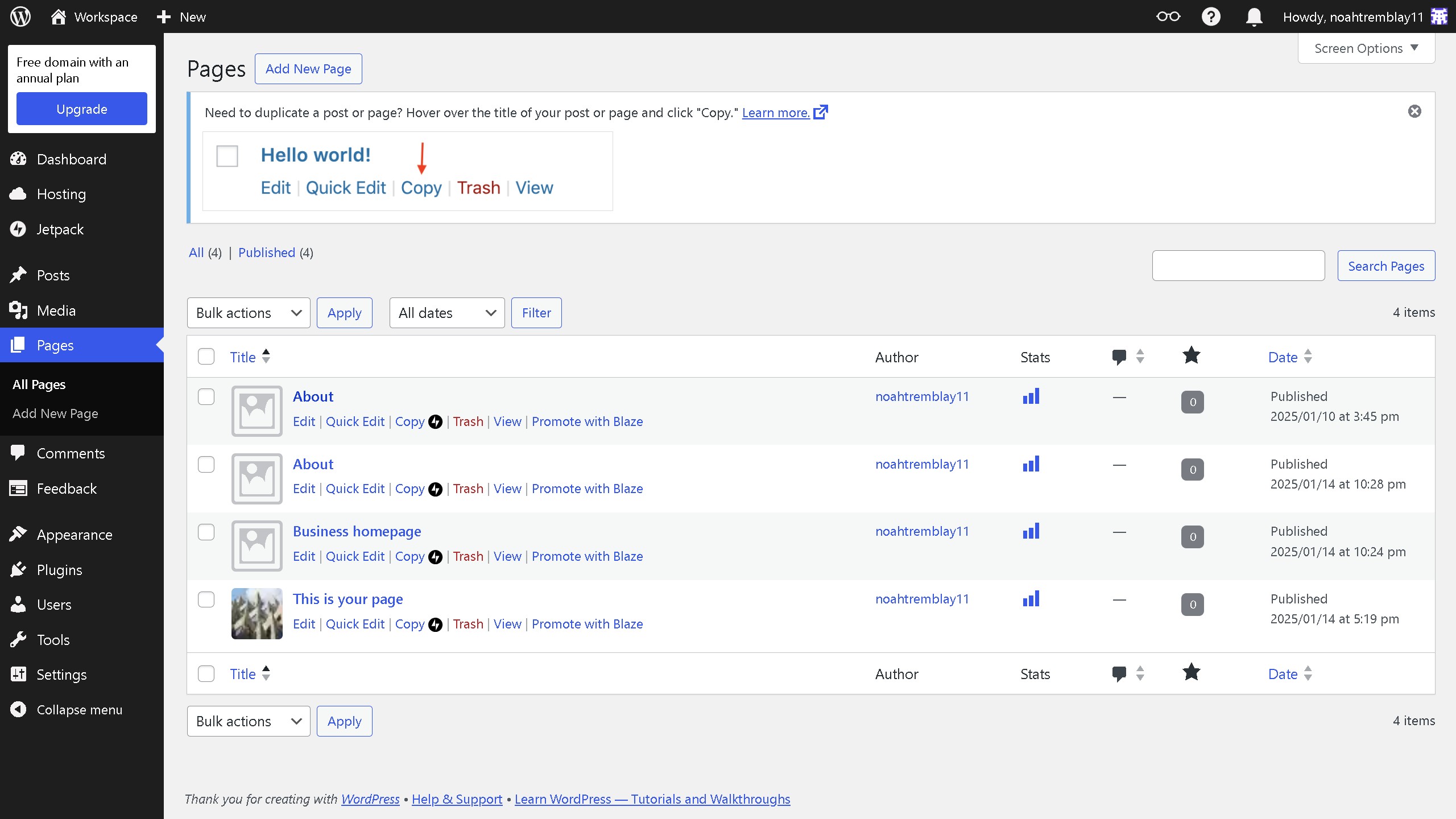Click the WordPress logo icon
Image resolution: width=1456 pixels, height=819 pixels.
[20, 16]
